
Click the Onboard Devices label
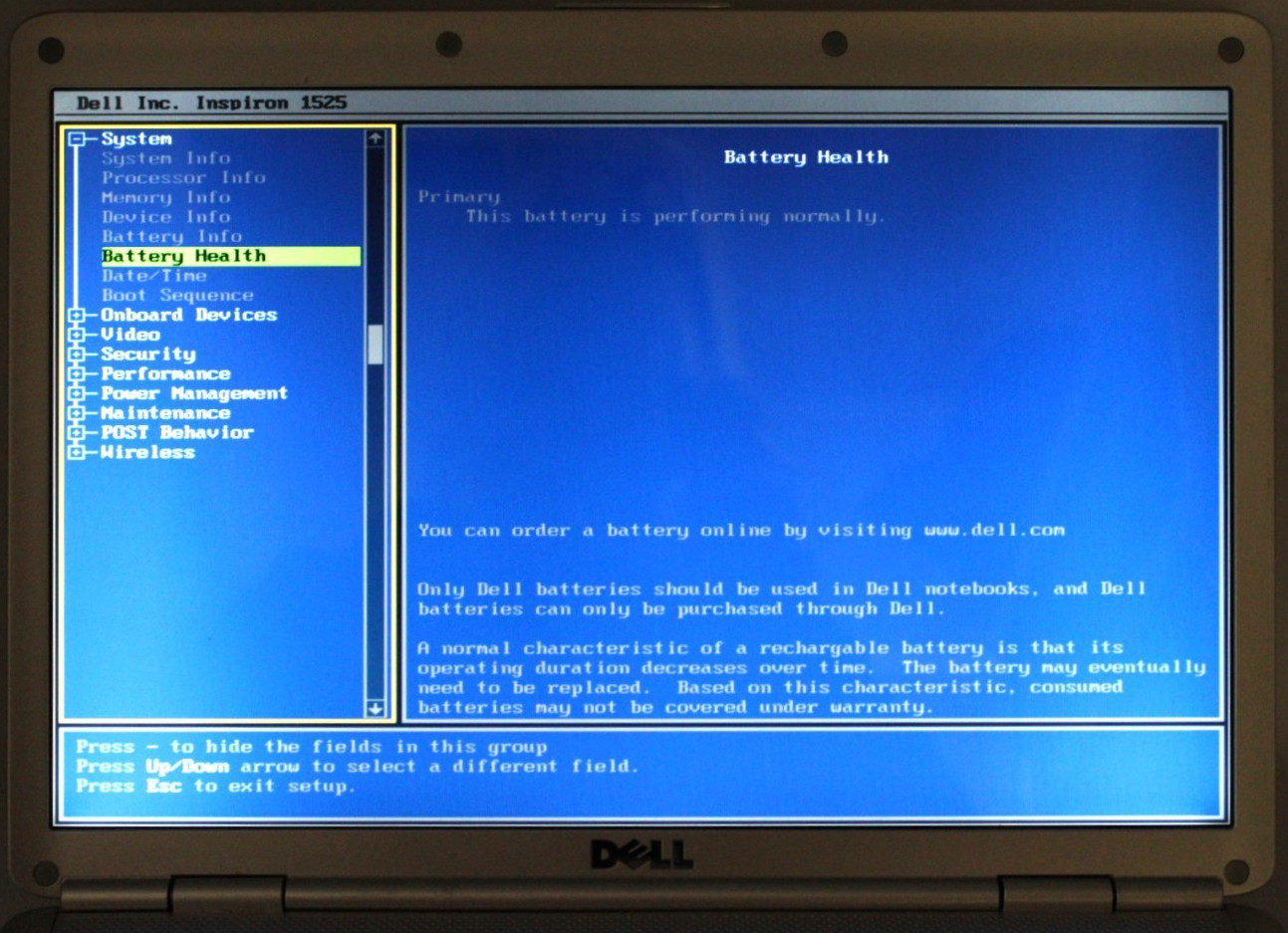189,315
